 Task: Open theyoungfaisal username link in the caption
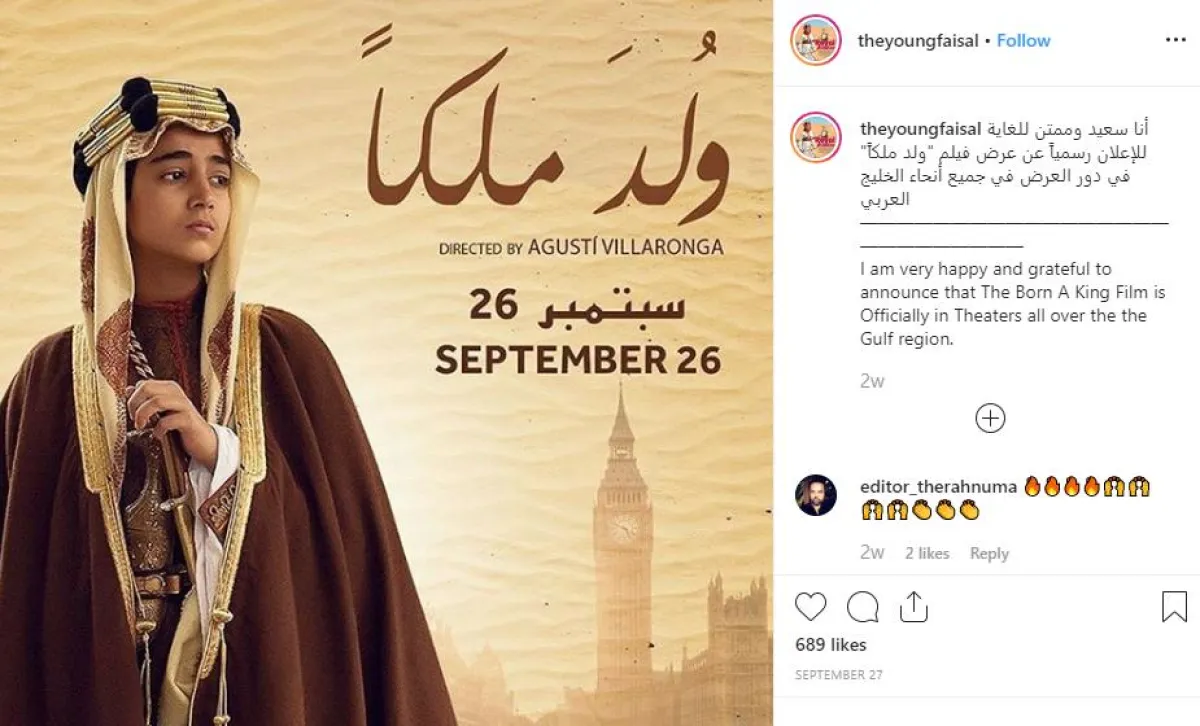tap(919, 129)
